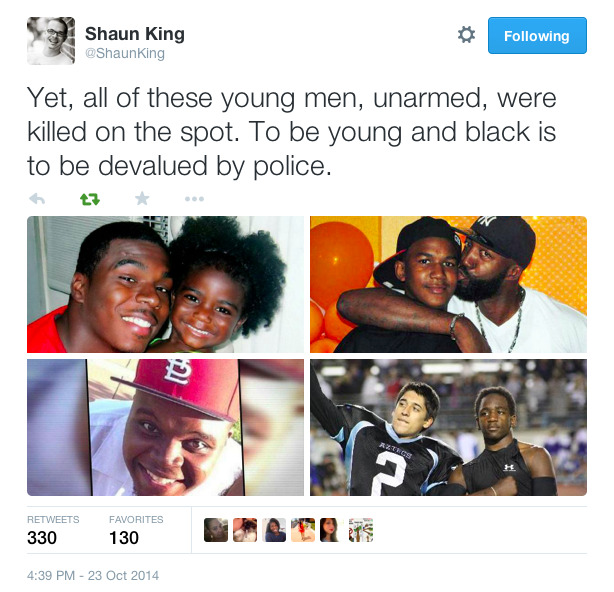Open the @ShaunKing handle link
Screen dimensions: 614x592
pos(125,53)
